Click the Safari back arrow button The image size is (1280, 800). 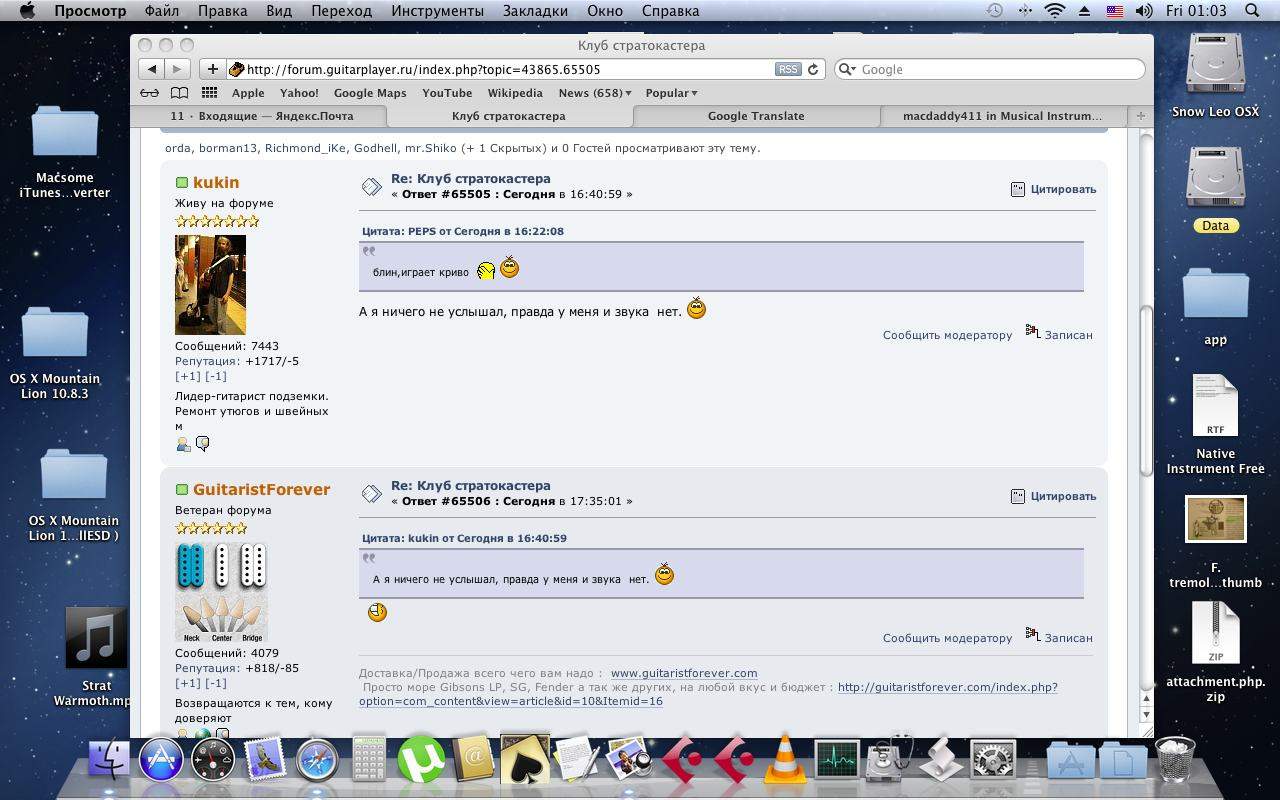pos(151,69)
